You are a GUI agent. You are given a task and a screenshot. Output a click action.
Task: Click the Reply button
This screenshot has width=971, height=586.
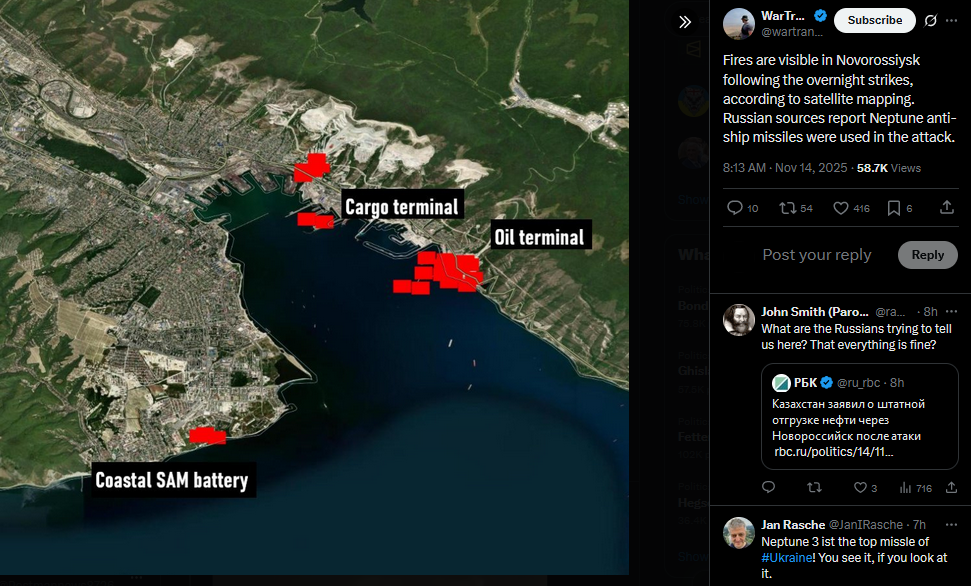pos(927,255)
